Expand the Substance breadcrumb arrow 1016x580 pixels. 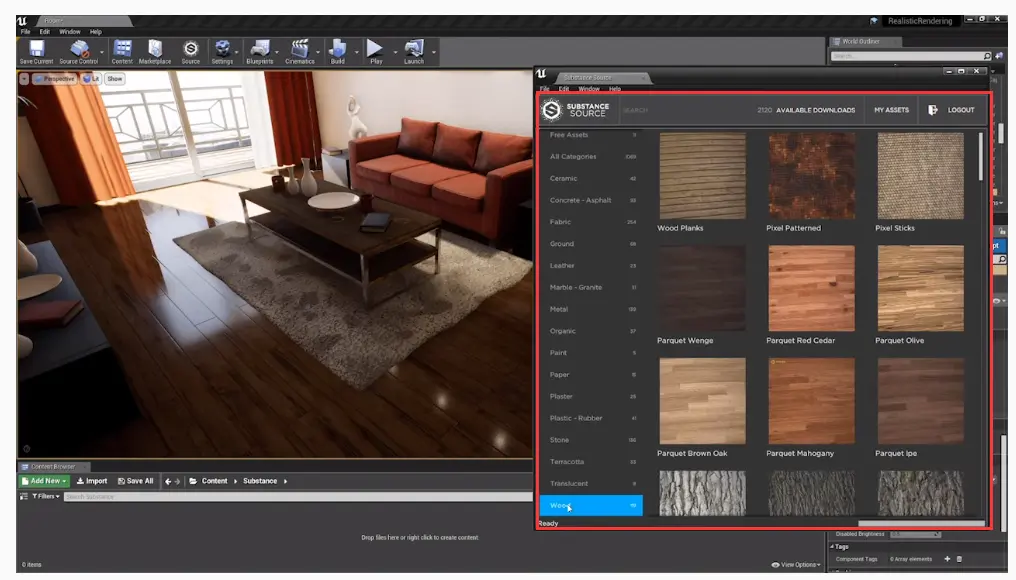(x=286, y=481)
